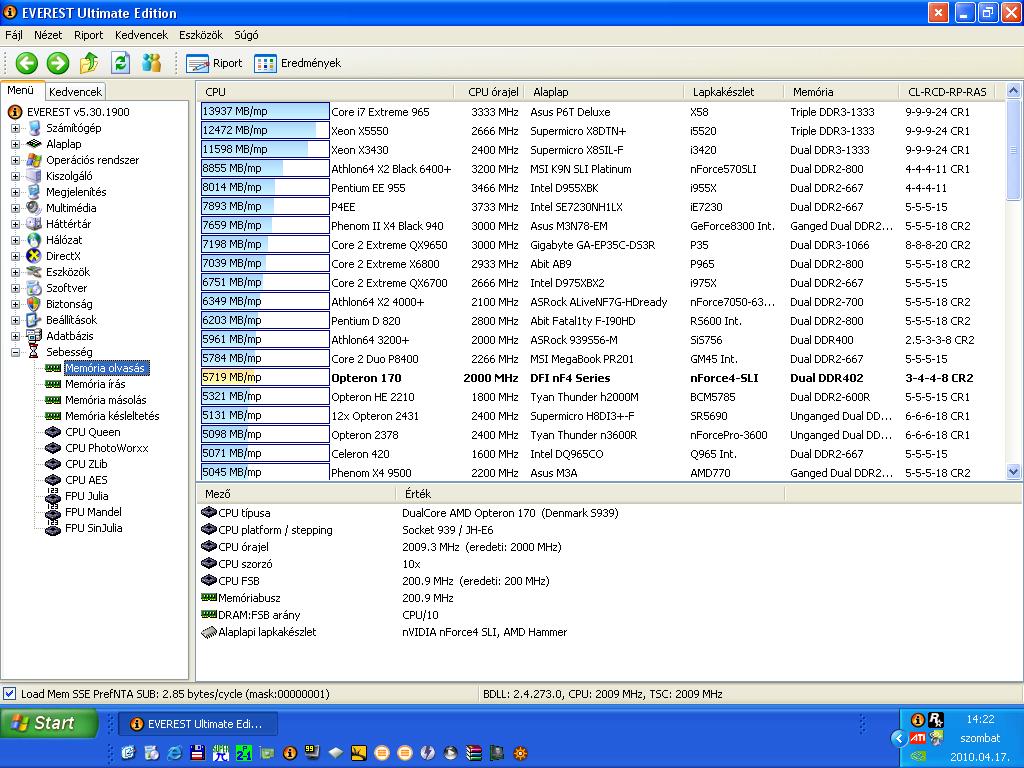Image resolution: width=1024 pixels, height=768 pixels.
Task: Click the results list scroll-down arrow
Action: click(1014, 472)
